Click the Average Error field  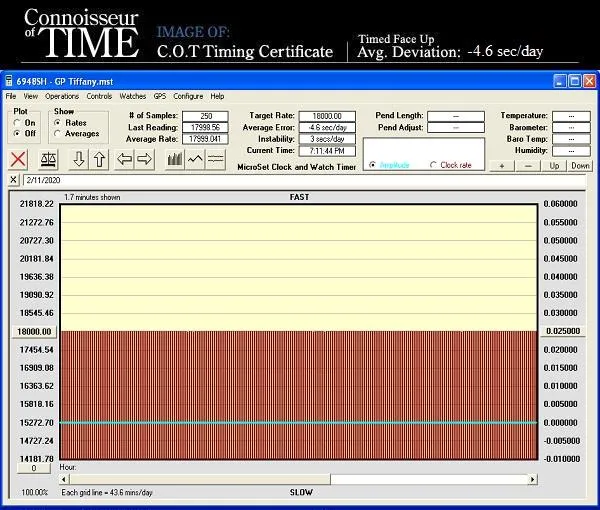[x=327, y=127]
